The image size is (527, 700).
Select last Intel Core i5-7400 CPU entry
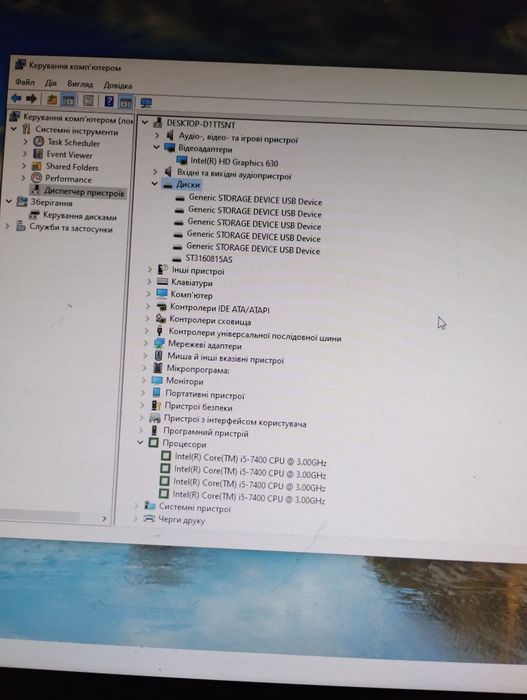click(249, 497)
